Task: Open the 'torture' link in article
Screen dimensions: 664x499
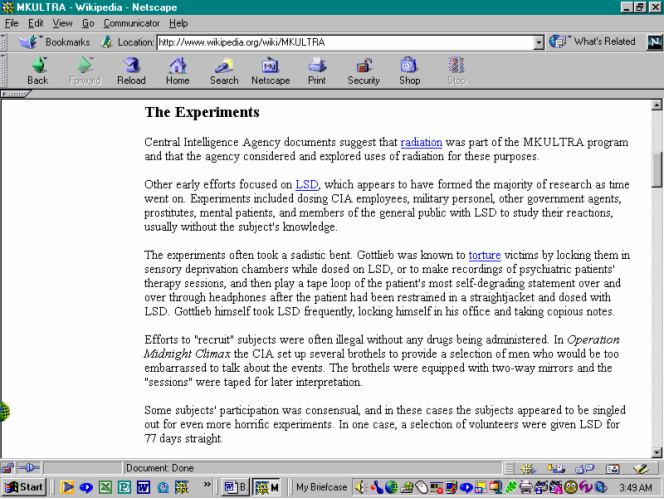Action: coord(484,256)
